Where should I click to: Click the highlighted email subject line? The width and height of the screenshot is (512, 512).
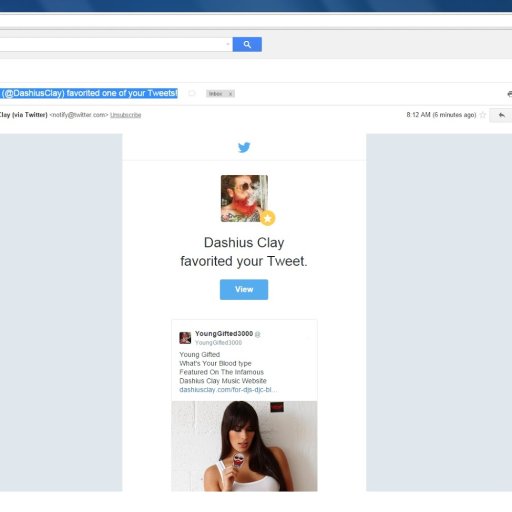[x=89, y=93]
